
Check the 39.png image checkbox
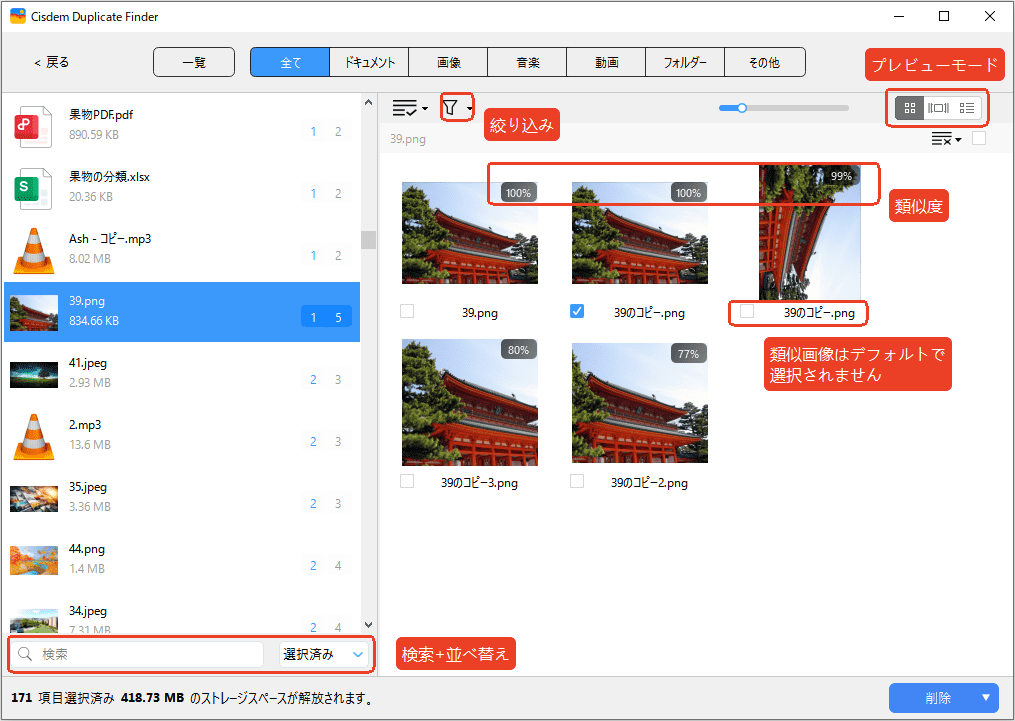coord(407,312)
